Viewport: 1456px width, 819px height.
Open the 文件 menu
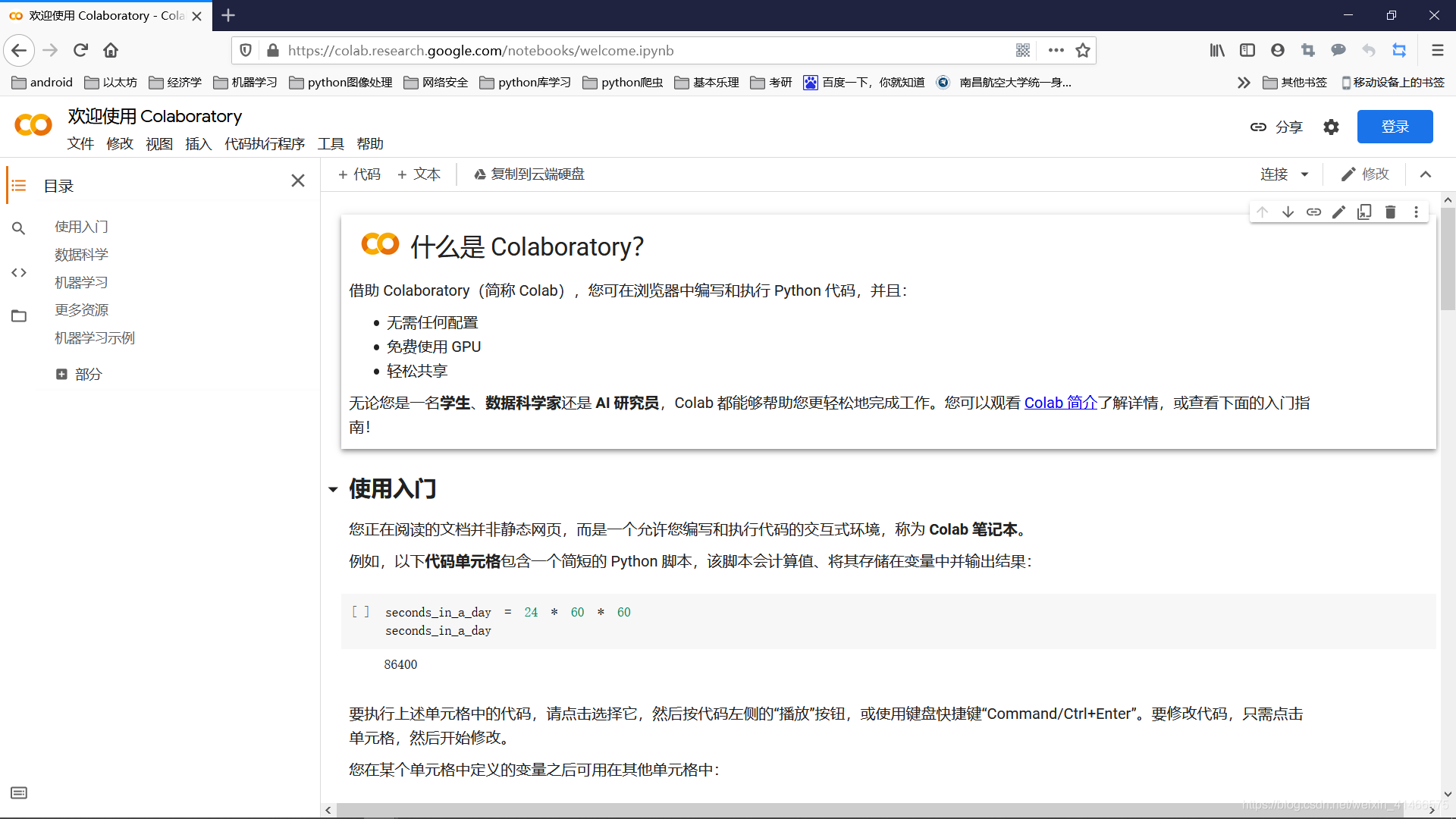tap(80, 143)
